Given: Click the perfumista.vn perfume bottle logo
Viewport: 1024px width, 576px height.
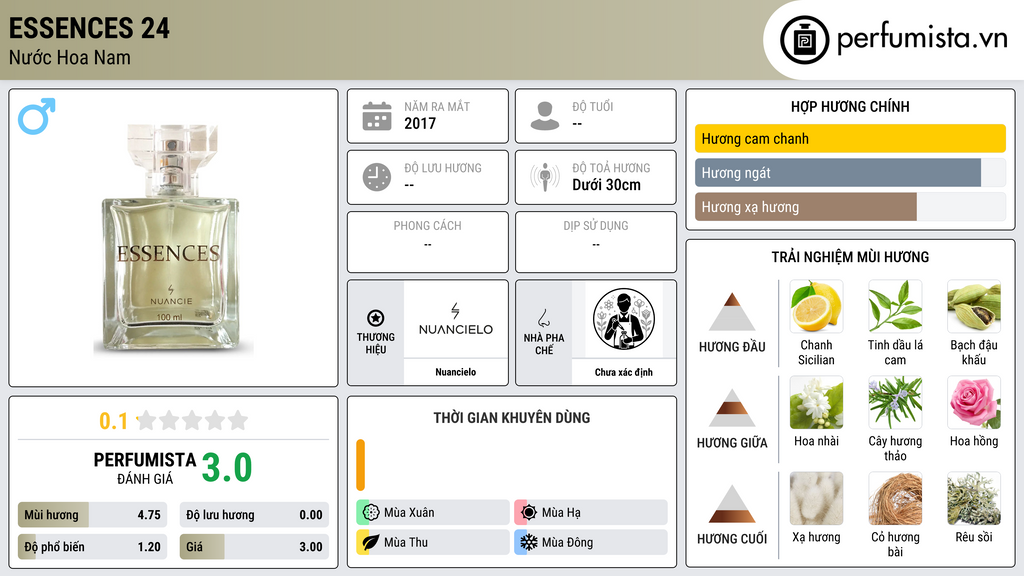Looking at the screenshot, I should click(804, 40).
